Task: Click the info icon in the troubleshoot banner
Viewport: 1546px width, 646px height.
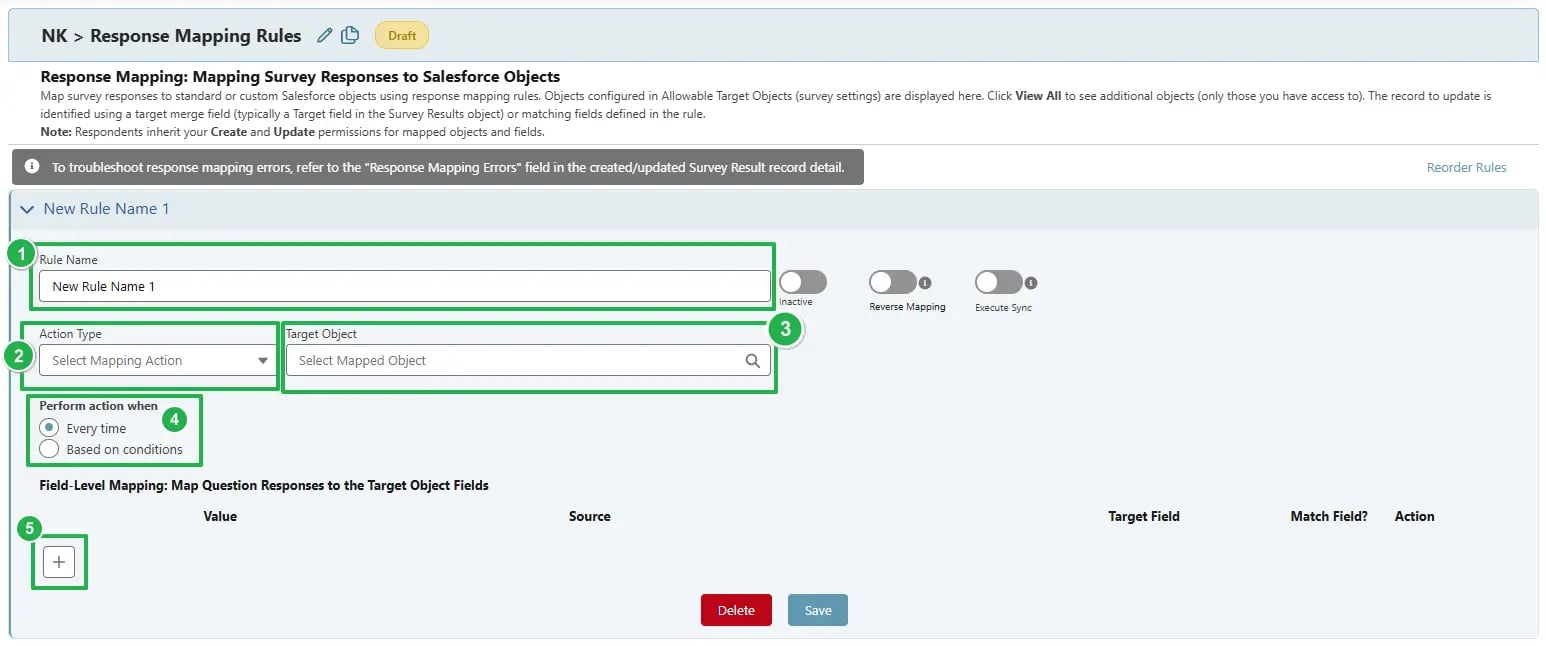Action: (x=32, y=167)
